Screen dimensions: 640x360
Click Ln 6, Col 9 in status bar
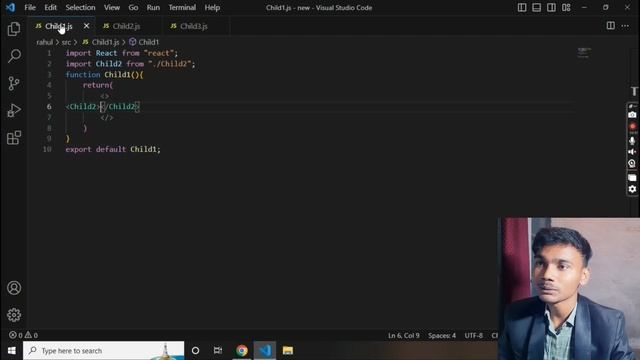tap(404, 336)
